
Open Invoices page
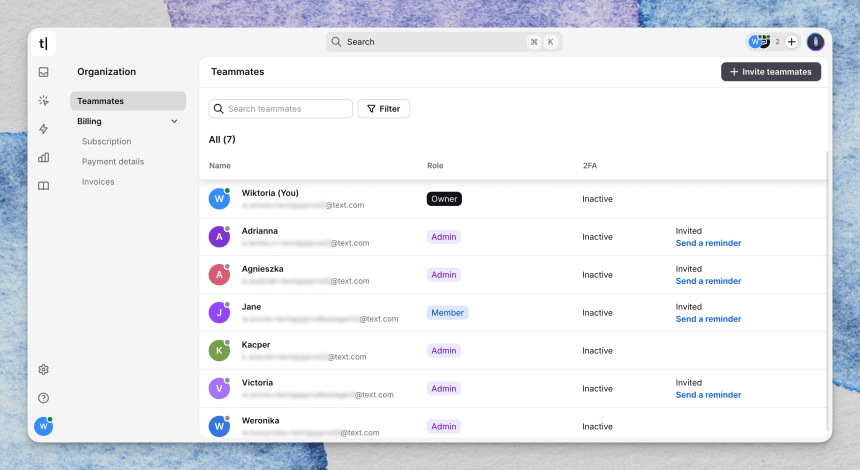click(x=98, y=182)
